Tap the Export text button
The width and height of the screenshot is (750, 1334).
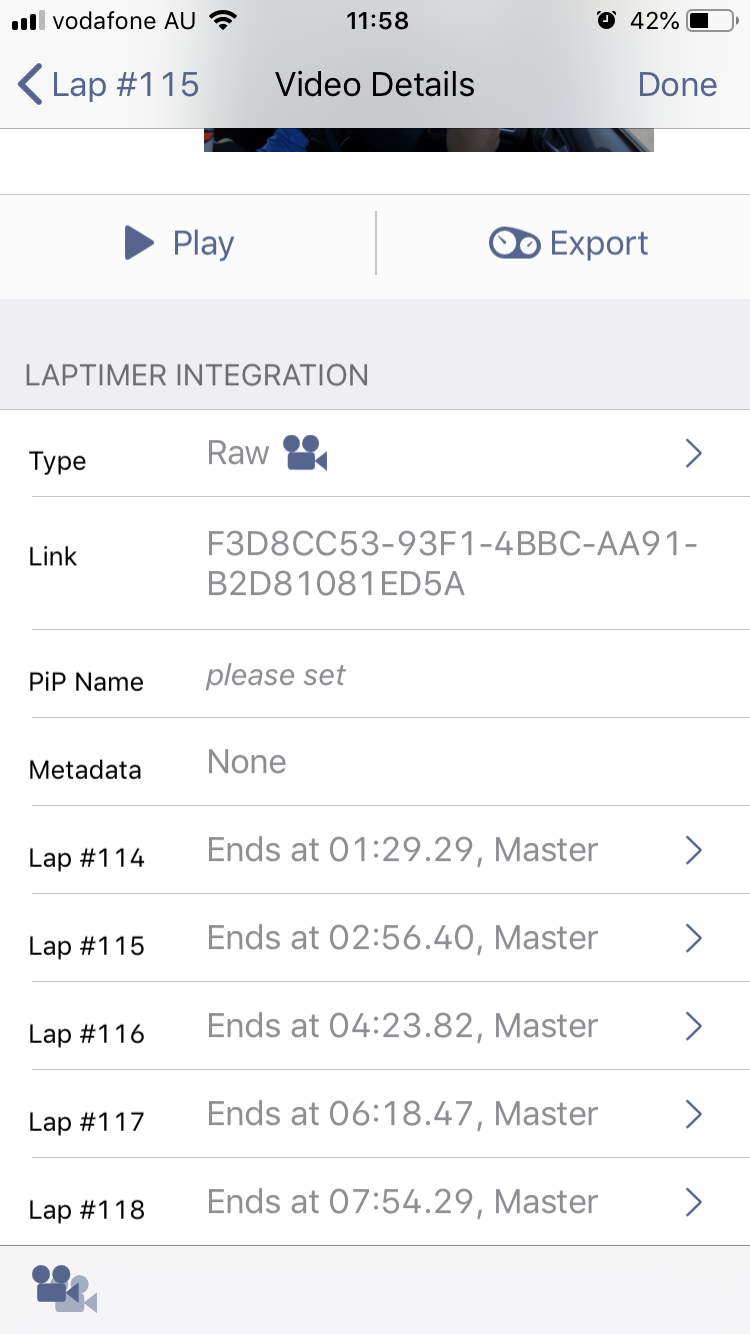tap(599, 244)
